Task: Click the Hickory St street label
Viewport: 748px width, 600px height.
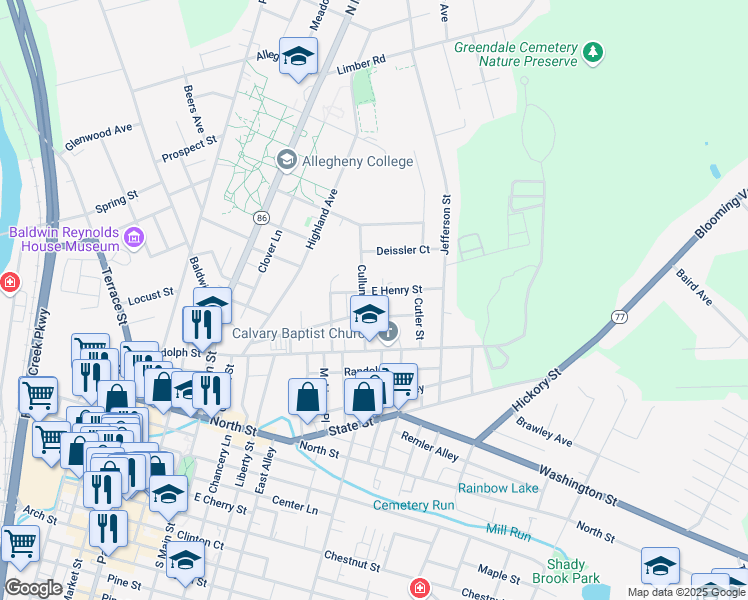Action: click(x=537, y=390)
